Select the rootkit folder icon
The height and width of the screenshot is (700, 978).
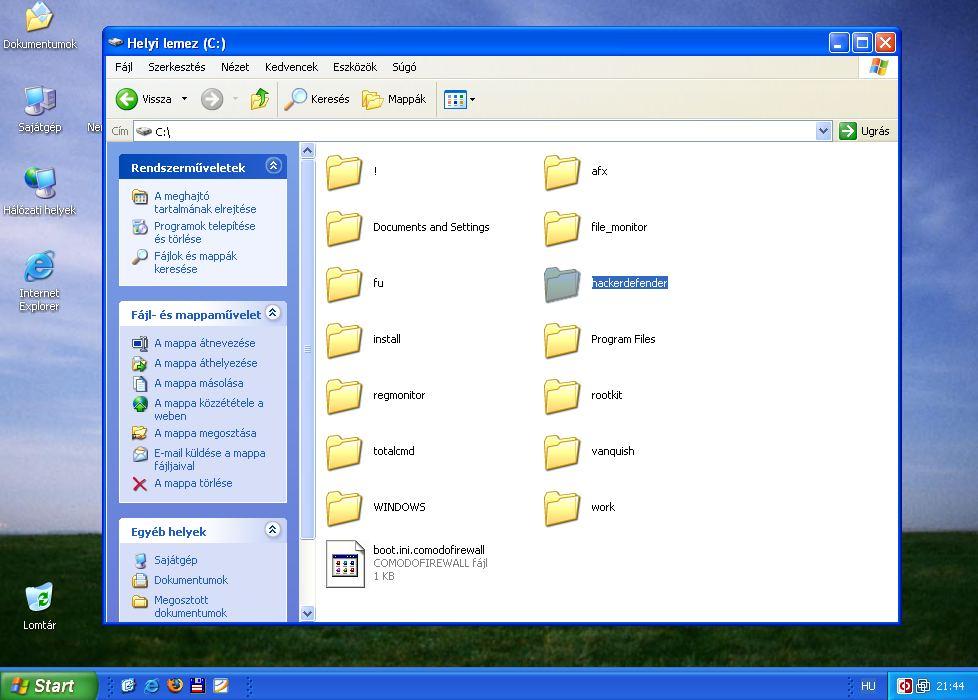(x=562, y=396)
